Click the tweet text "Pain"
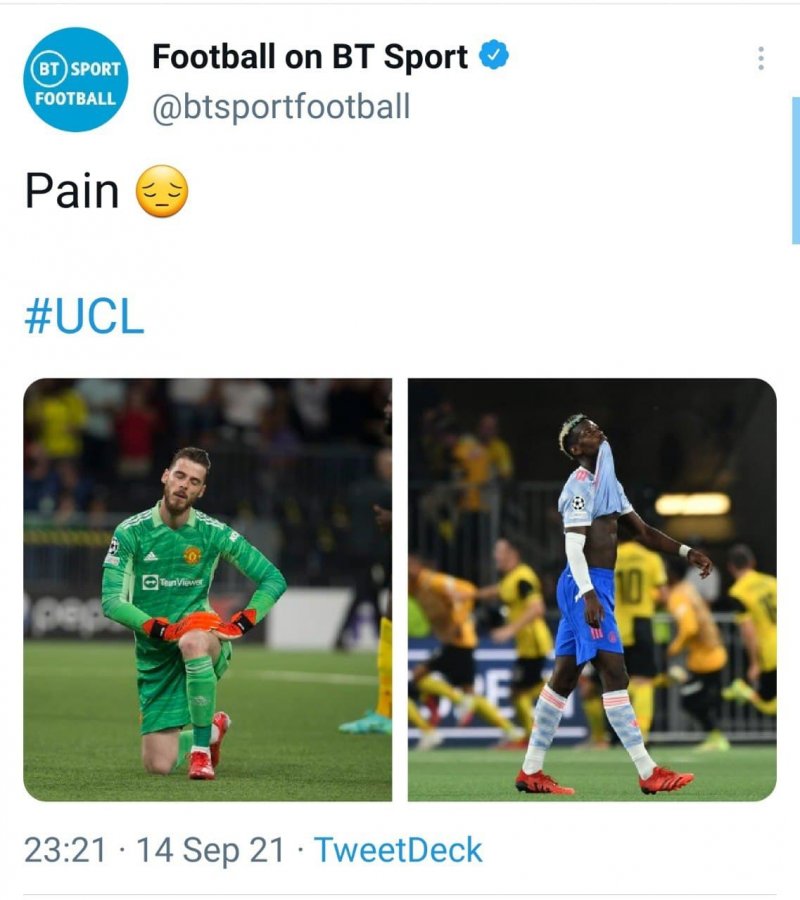 pos(71,191)
